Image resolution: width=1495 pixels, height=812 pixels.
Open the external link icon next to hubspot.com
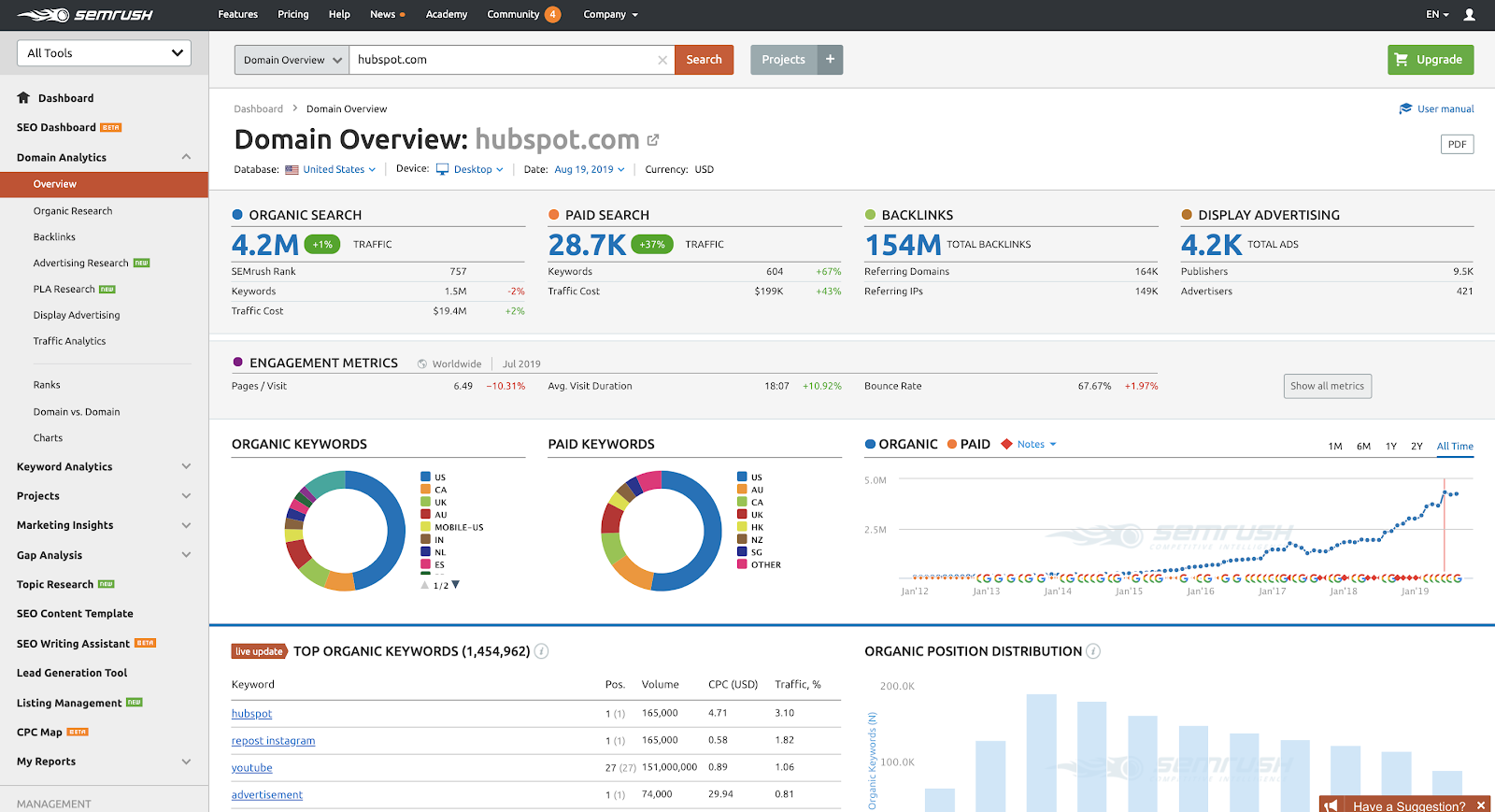click(x=653, y=140)
